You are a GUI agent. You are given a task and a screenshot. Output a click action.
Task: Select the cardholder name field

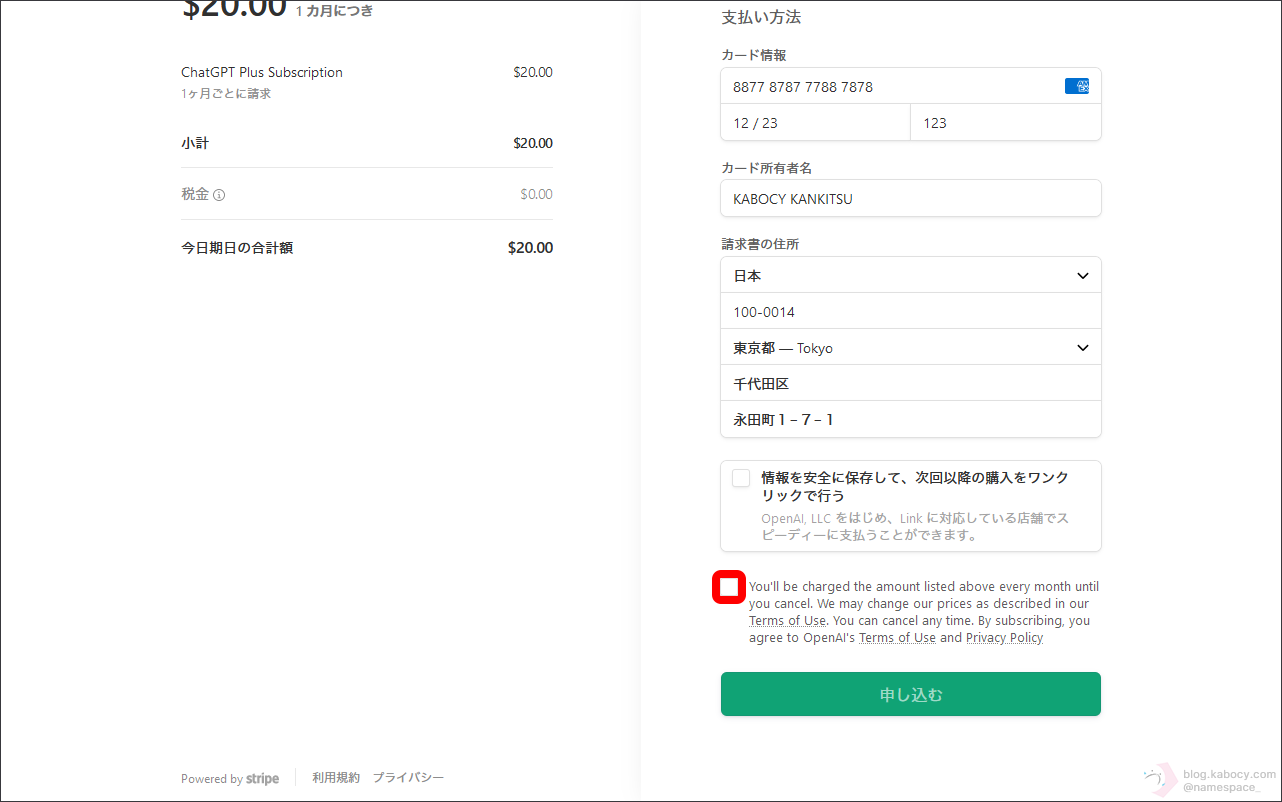tap(910, 198)
